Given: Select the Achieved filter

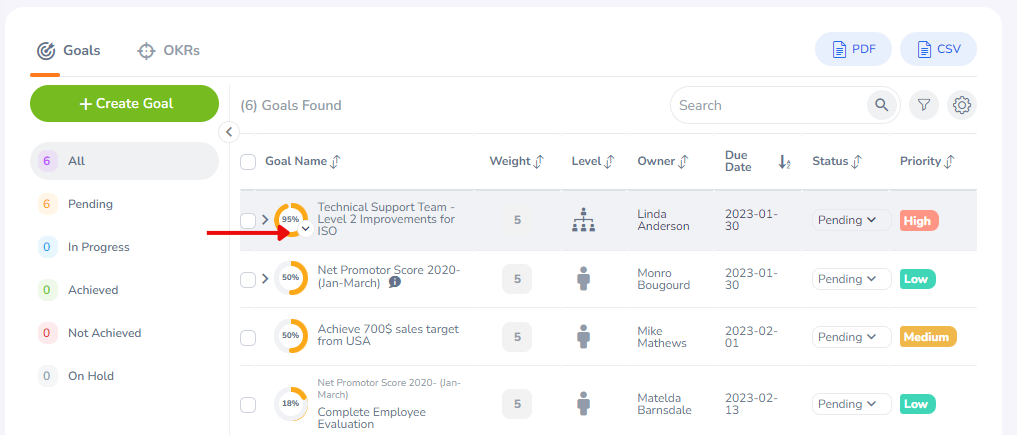Looking at the screenshot, I should pos(125,290).
